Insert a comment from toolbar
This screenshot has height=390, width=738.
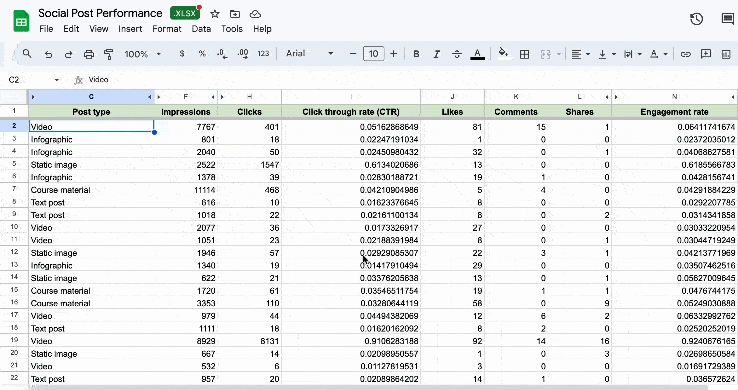click(x=706, y=54)
